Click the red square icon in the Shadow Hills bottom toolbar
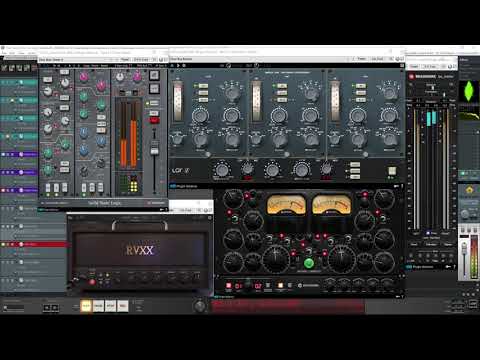Viewport: 480px width, 360px height. coord(229,285)
